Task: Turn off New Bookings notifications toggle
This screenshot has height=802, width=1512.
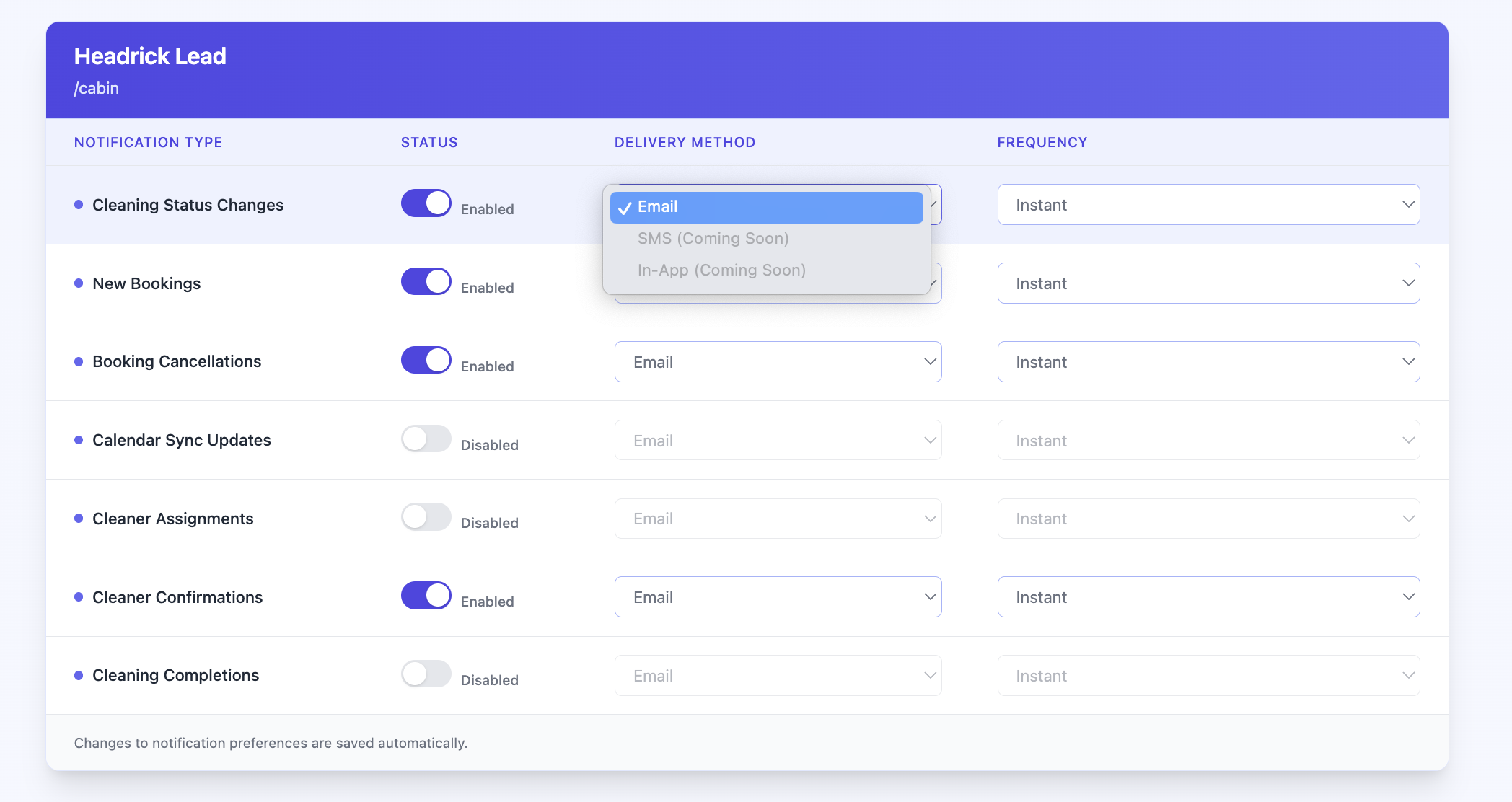Action: 426,282
